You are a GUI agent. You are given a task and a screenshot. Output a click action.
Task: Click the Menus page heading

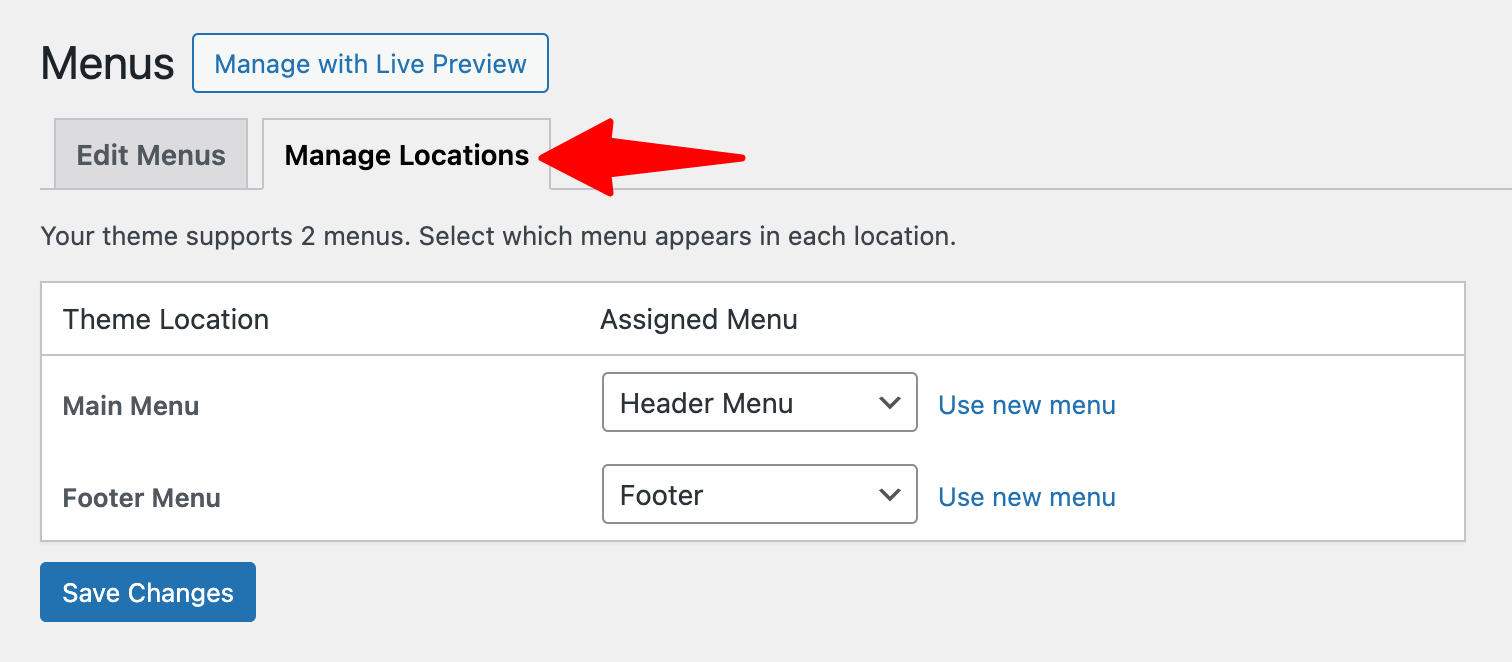coord(106,62)
